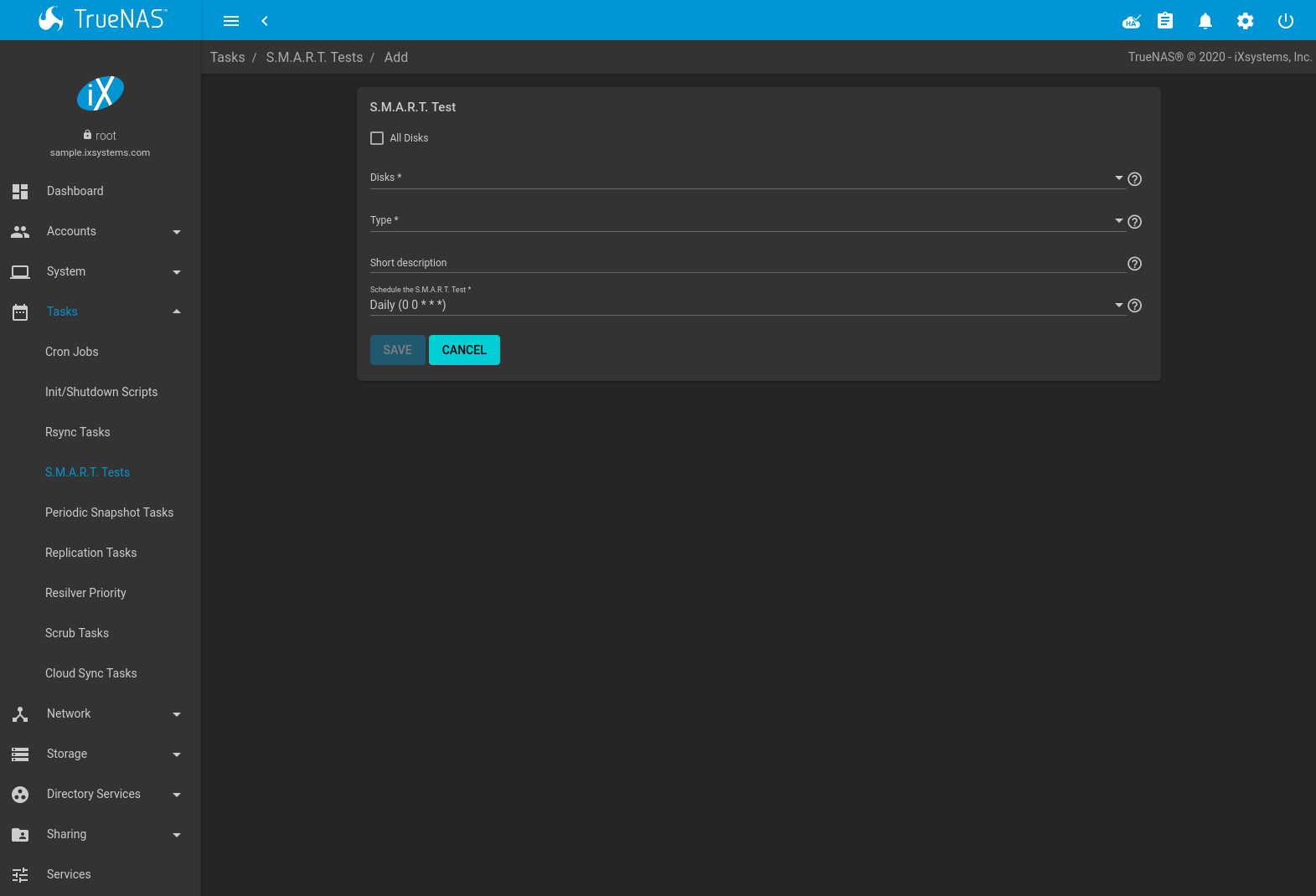Show help for the Type field
1316x896 pixels.
pos(1135,222)
